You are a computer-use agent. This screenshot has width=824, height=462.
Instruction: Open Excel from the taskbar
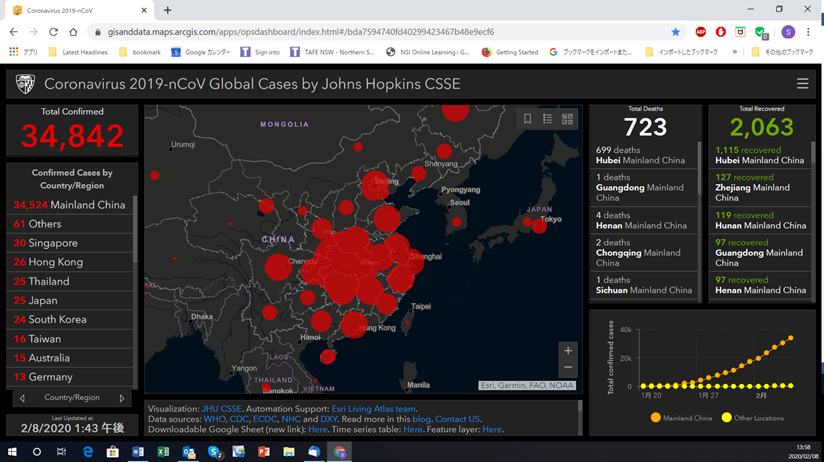coord(163,452)
